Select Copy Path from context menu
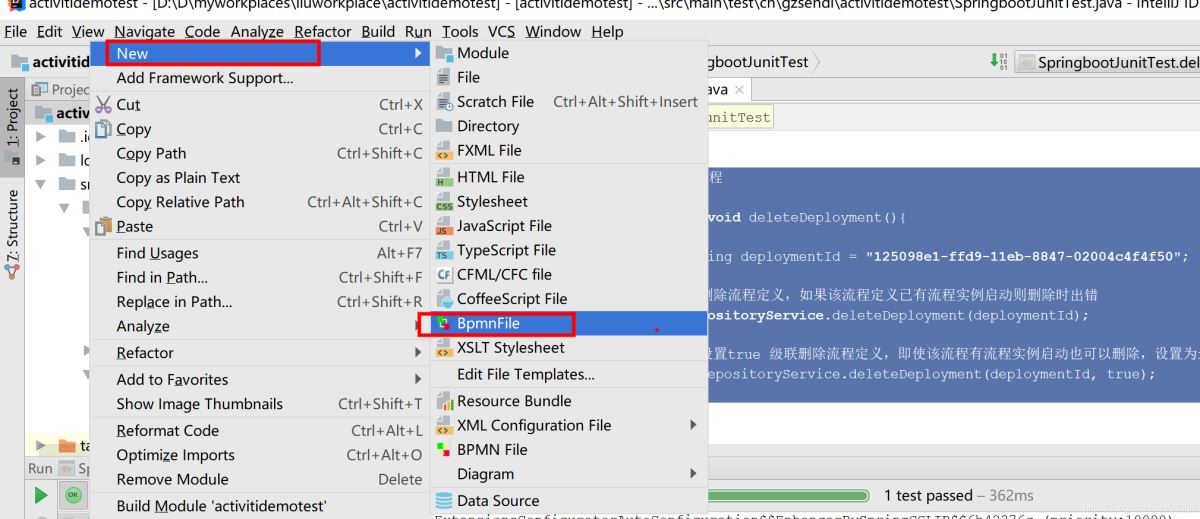 pyautogui.click(x=260, y=153)
